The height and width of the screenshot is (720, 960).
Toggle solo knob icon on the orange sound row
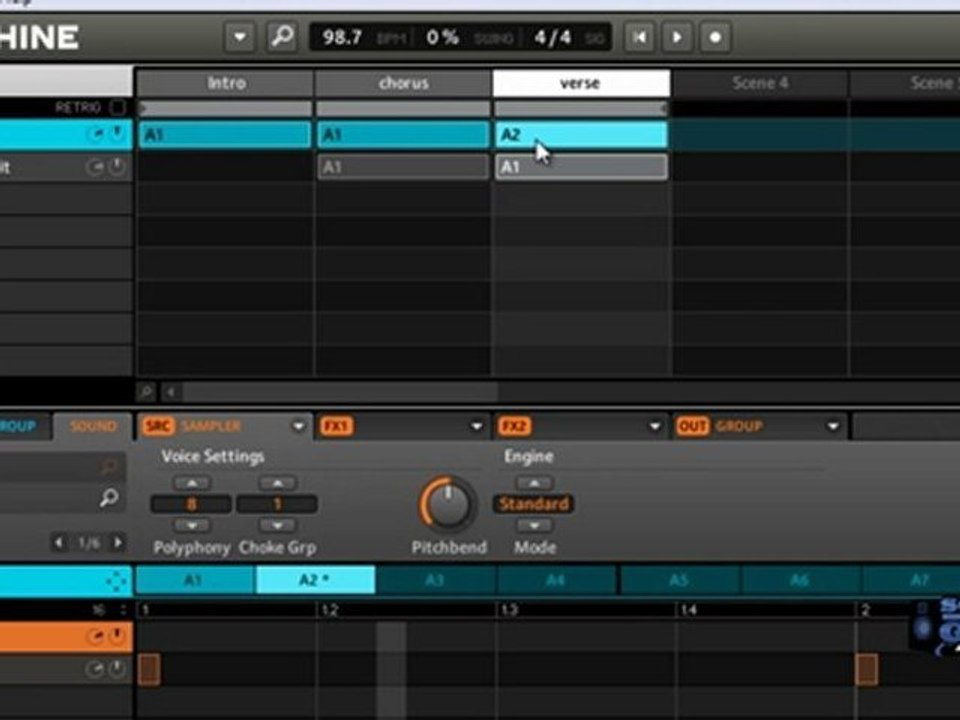(x=117, y=637)
